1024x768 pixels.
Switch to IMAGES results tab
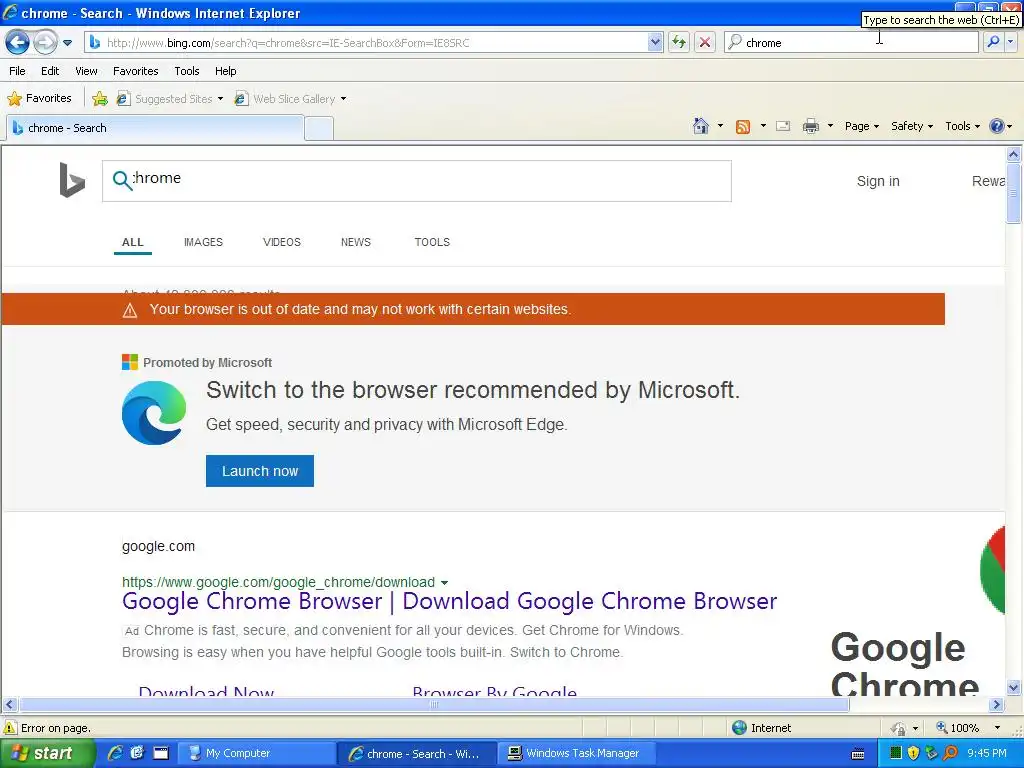(203, 242)
